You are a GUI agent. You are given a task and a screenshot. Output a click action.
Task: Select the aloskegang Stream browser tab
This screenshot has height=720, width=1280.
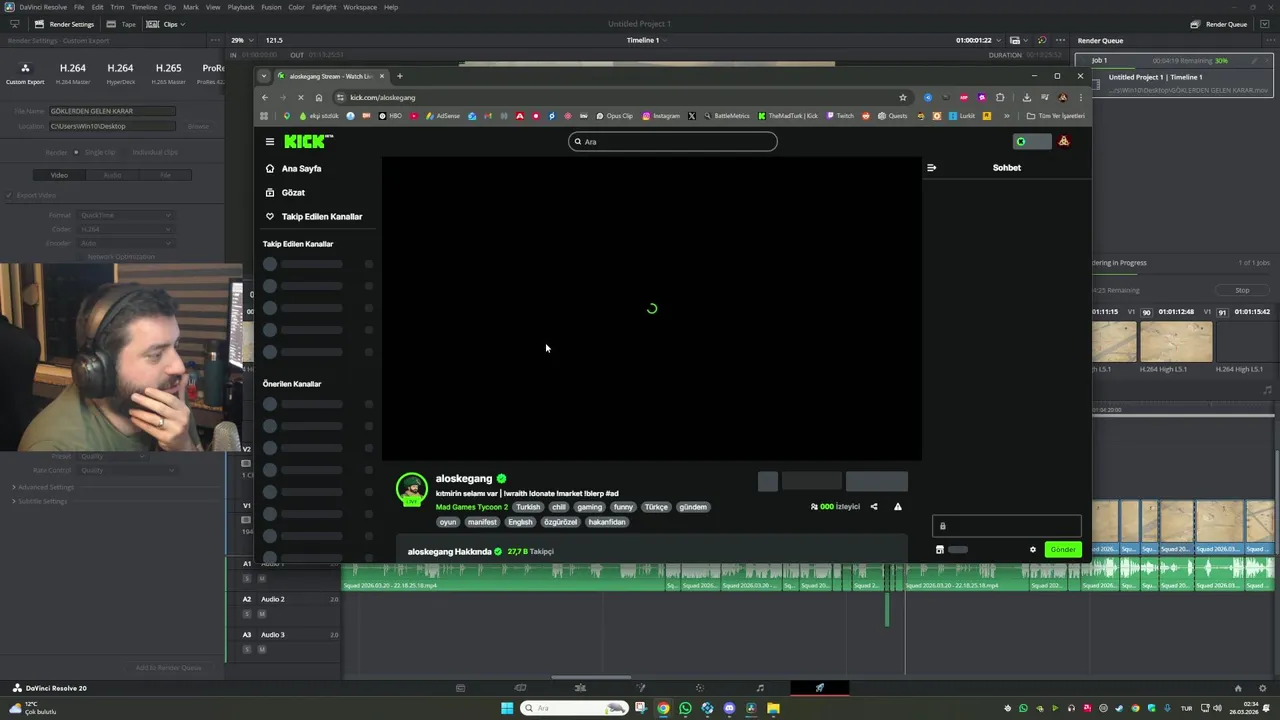(x=330, y=76)
